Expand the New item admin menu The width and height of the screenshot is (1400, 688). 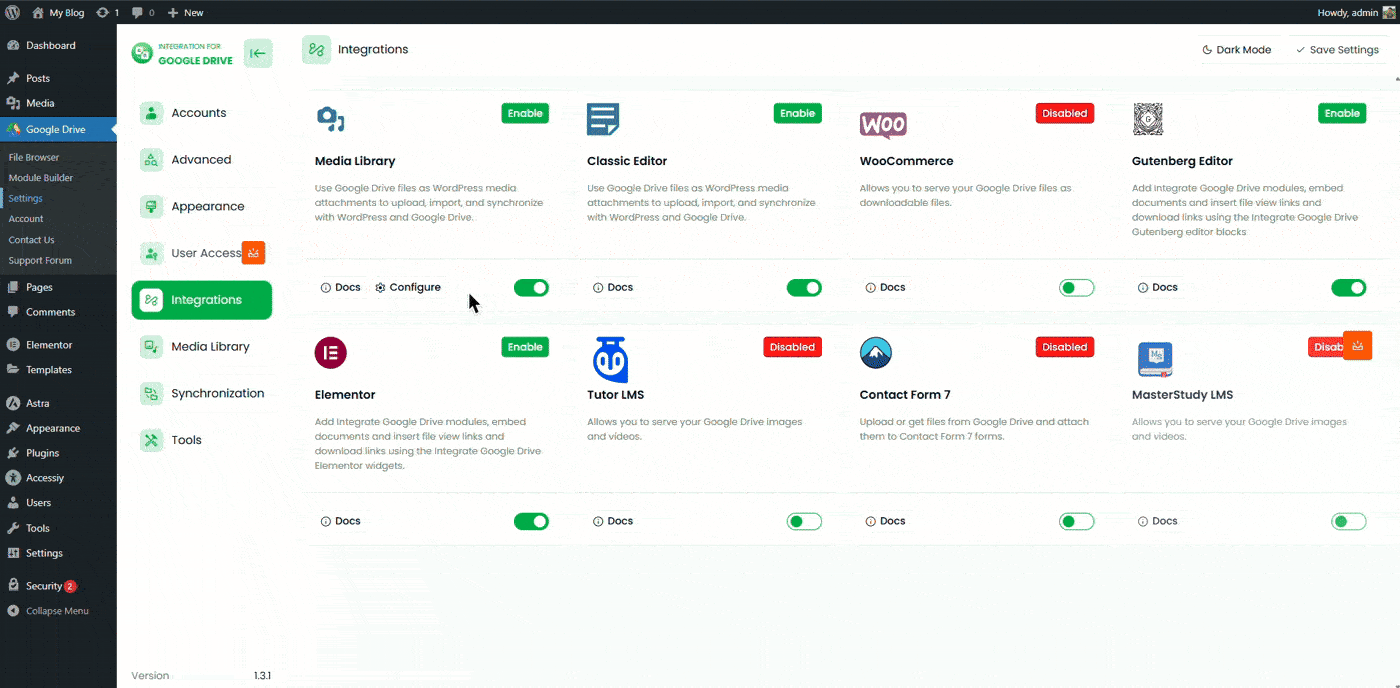[183, 12]
